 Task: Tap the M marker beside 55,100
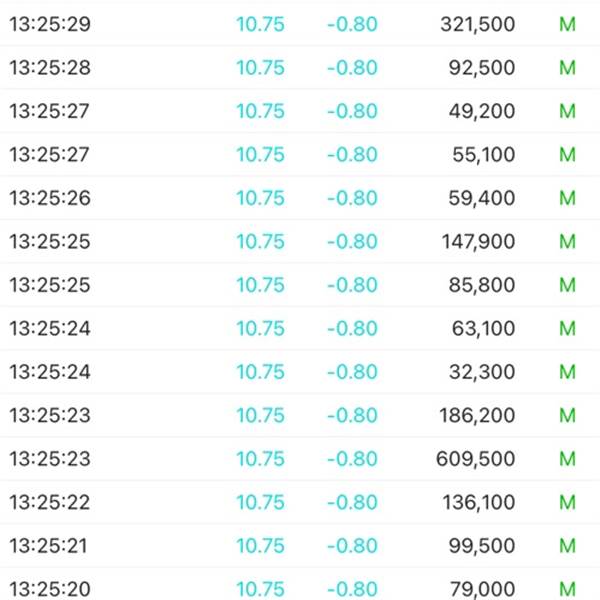[x=567, y=155]
